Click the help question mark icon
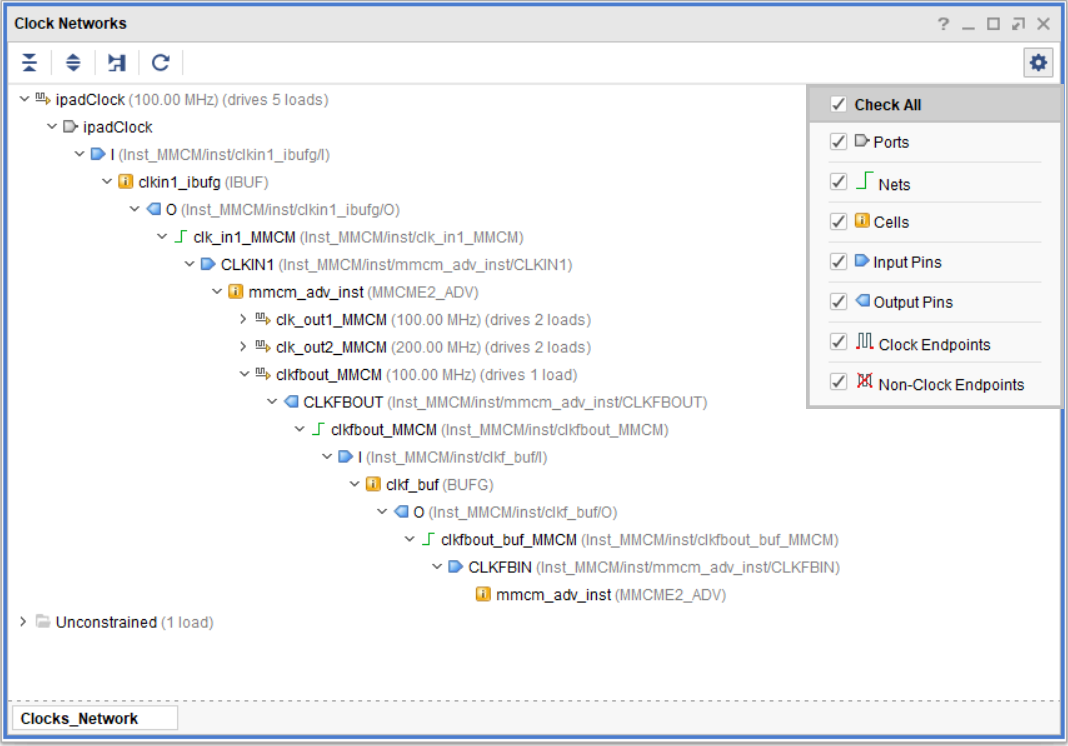 click(x=943, y=24)
